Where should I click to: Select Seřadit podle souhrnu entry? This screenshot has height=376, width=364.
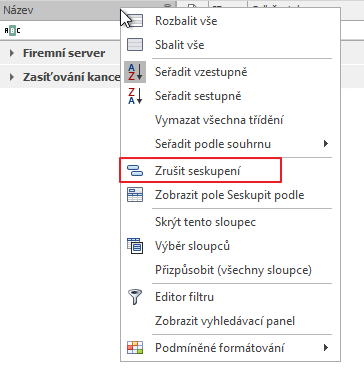point(230,144)
